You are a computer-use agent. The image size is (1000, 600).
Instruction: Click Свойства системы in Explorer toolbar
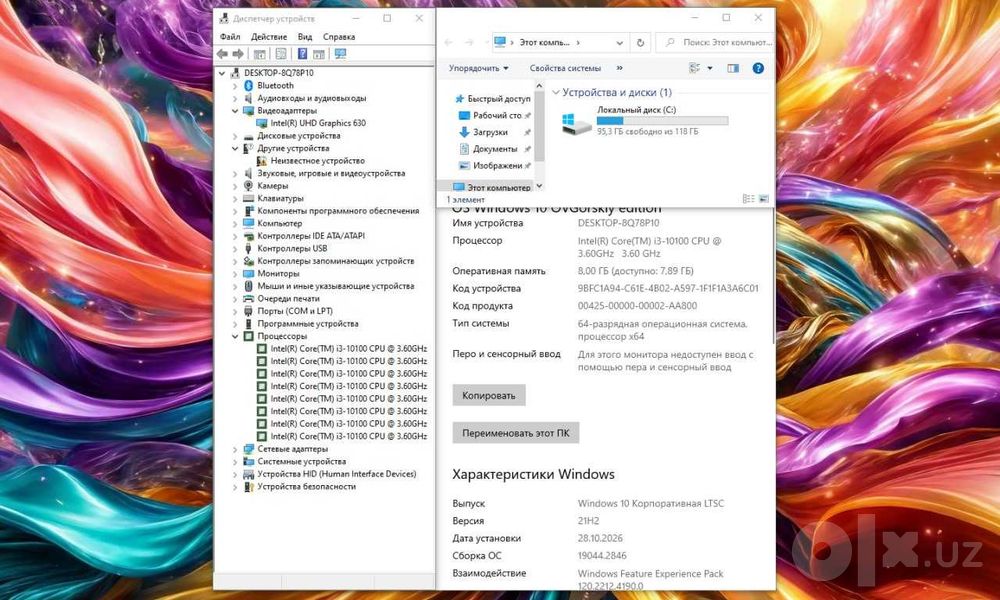click(565, 68)
